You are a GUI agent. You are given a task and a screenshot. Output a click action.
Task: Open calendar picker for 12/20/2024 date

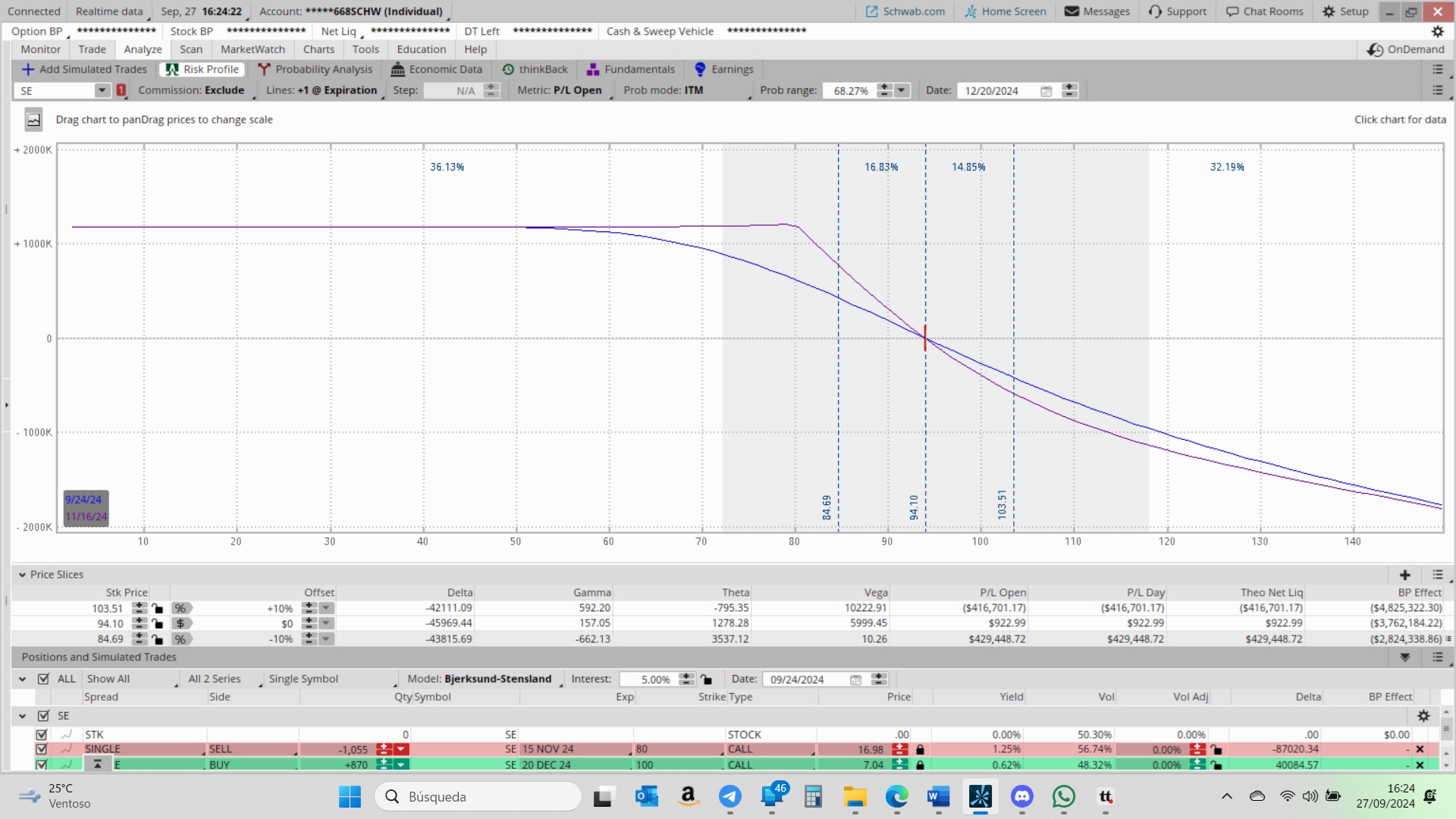click(x=1046, y=91)
